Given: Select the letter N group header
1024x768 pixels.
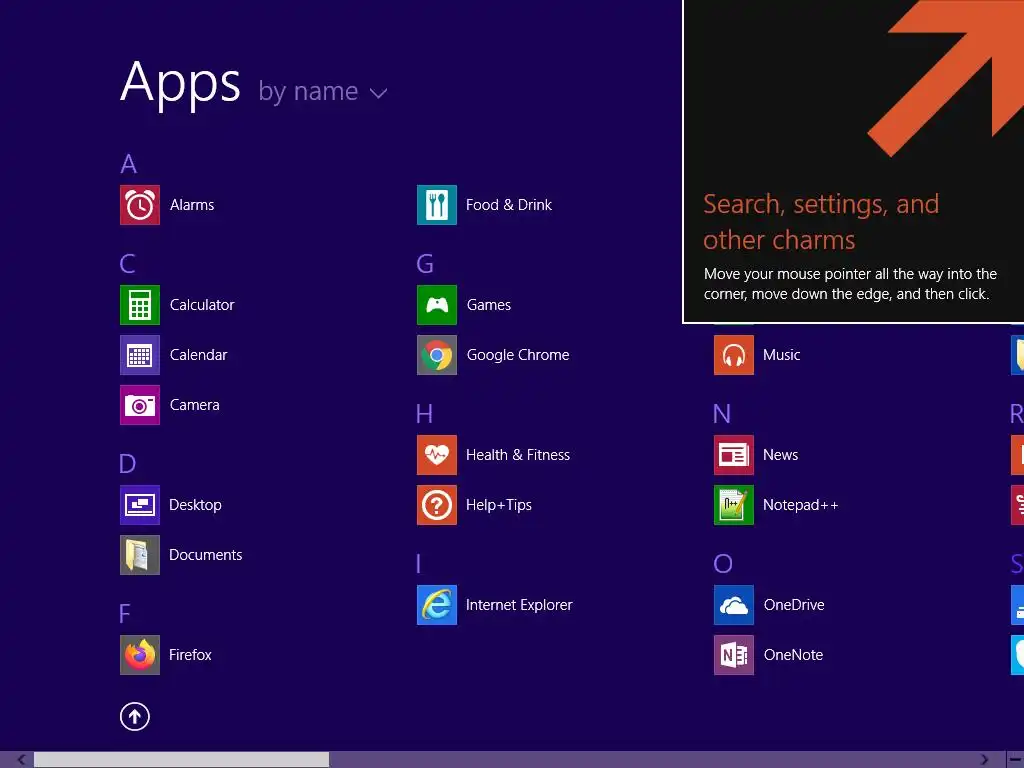Looking at the screenshot, I should point(722,414).
